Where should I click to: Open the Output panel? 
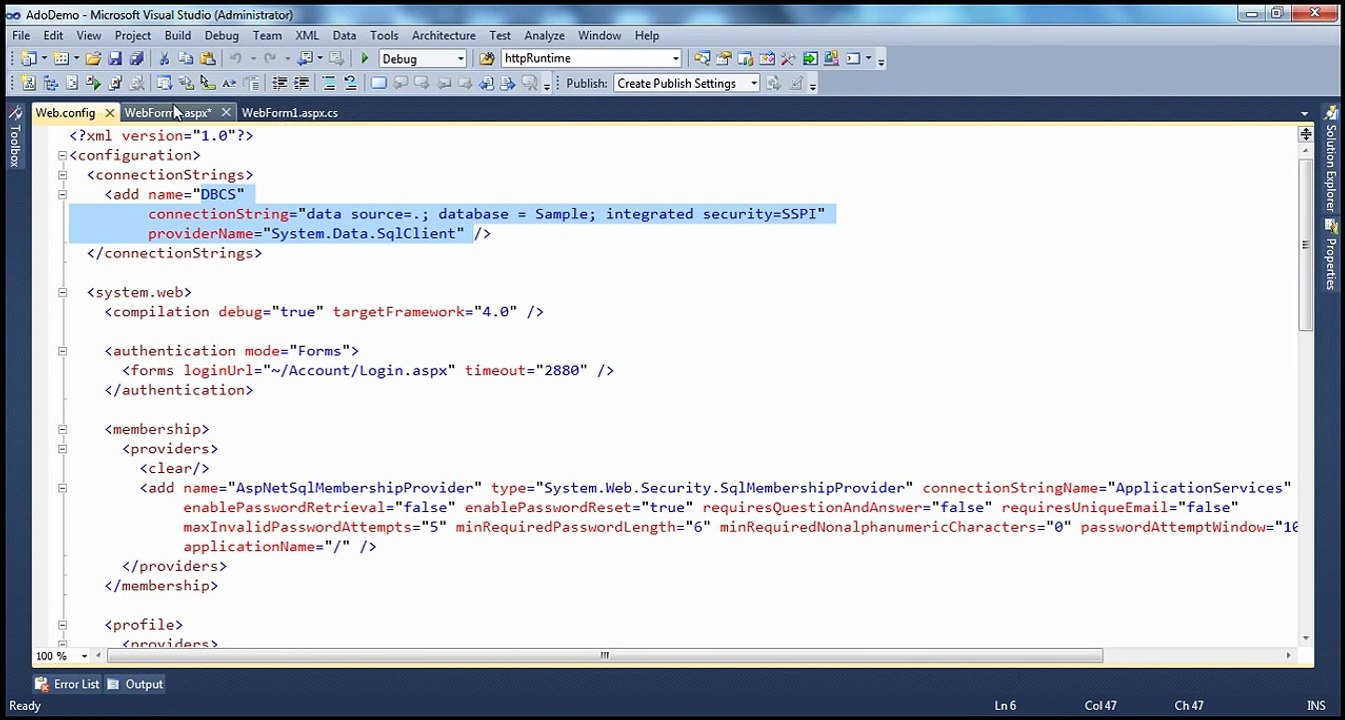pos(135,684)
